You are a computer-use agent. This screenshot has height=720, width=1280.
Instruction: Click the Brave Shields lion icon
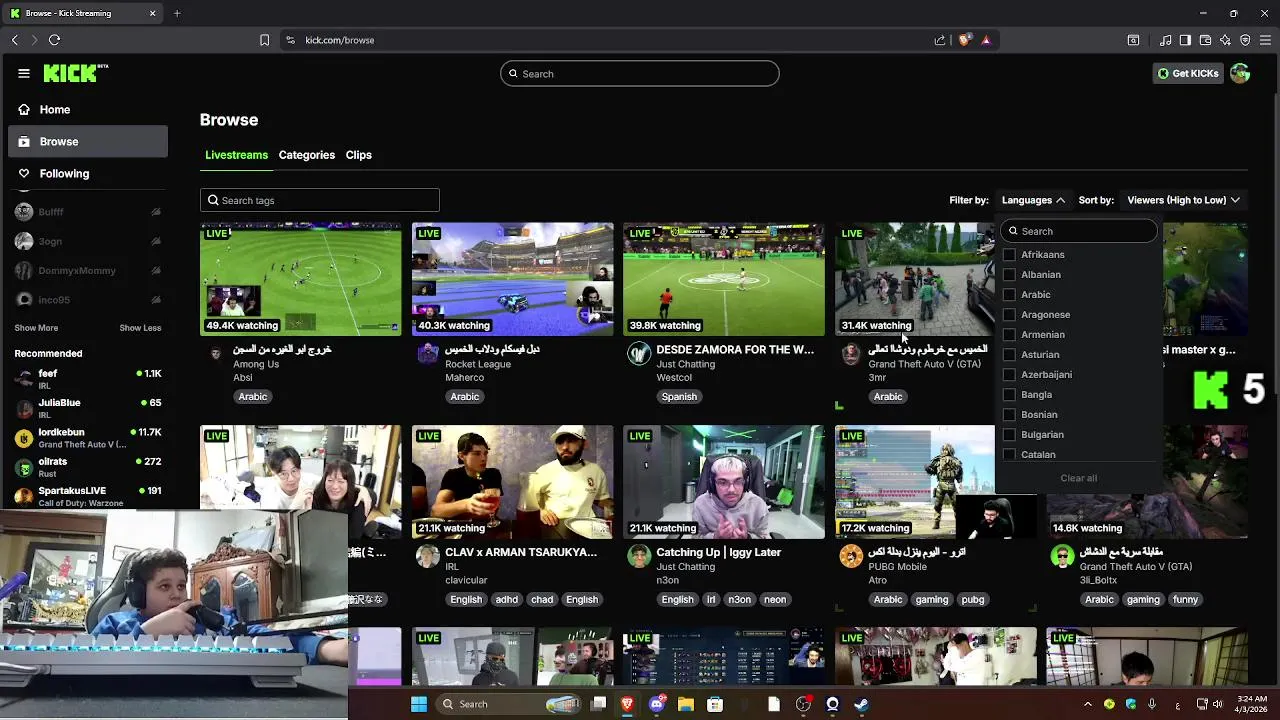(x=965, y=40)
